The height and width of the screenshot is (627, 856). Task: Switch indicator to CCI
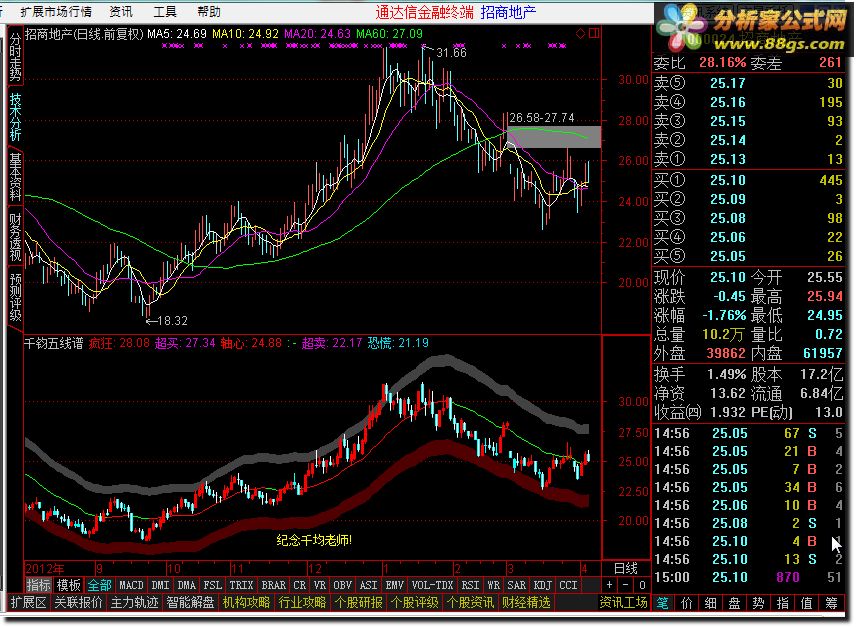click(x=568, y=585)
